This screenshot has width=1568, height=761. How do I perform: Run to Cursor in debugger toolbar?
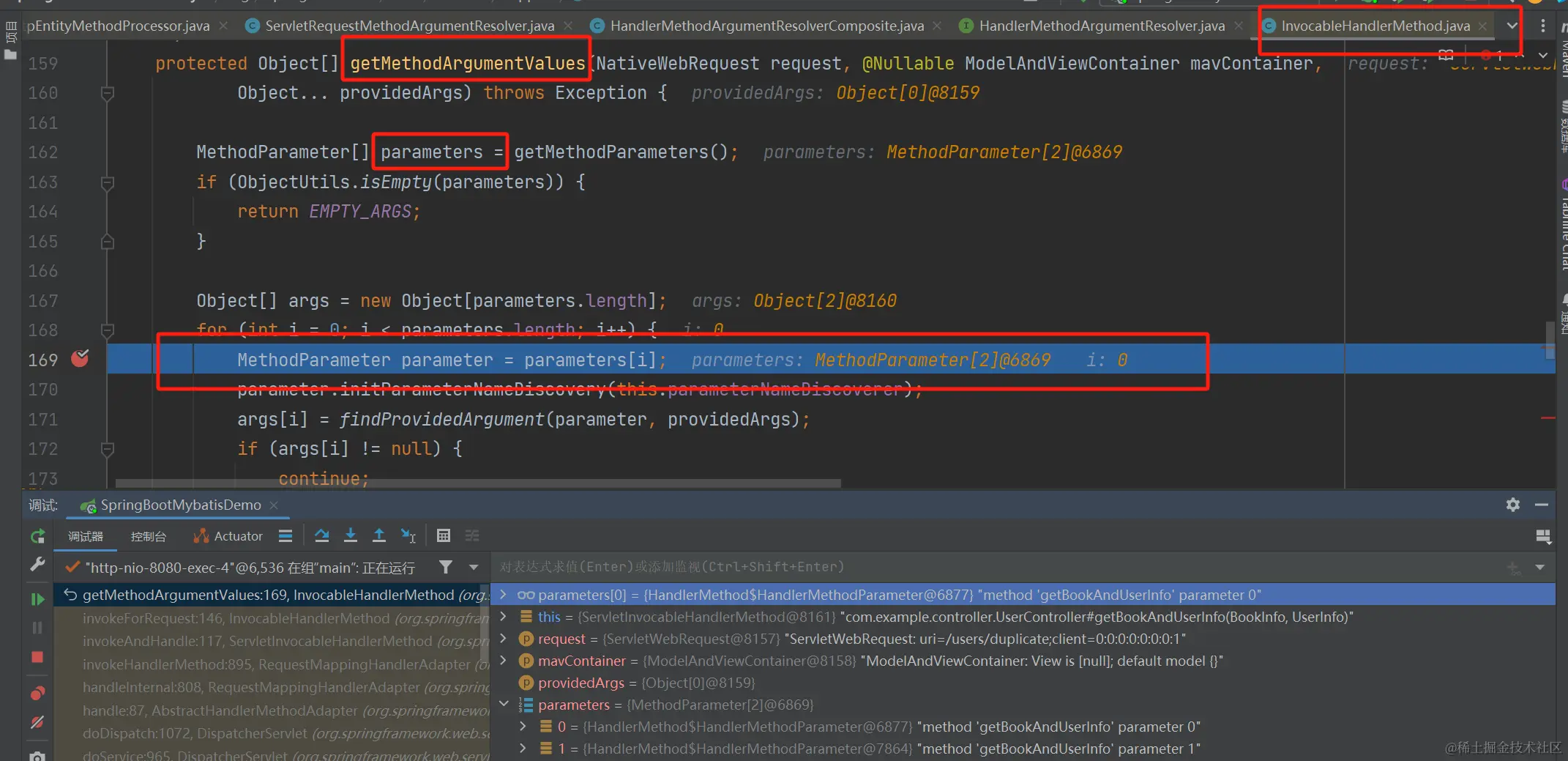(408, 536)
